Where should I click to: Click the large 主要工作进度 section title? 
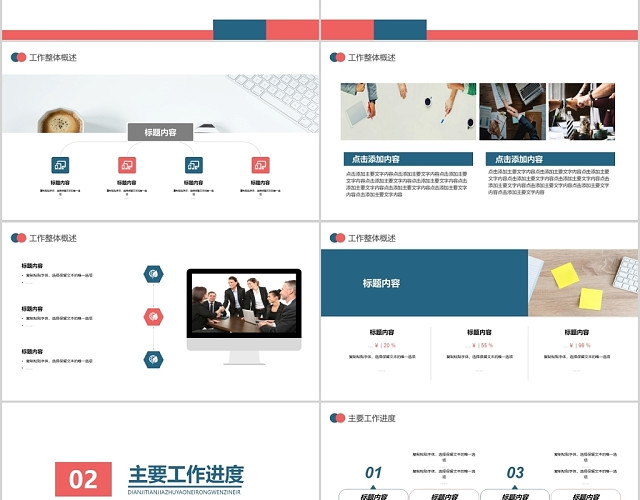186,474
